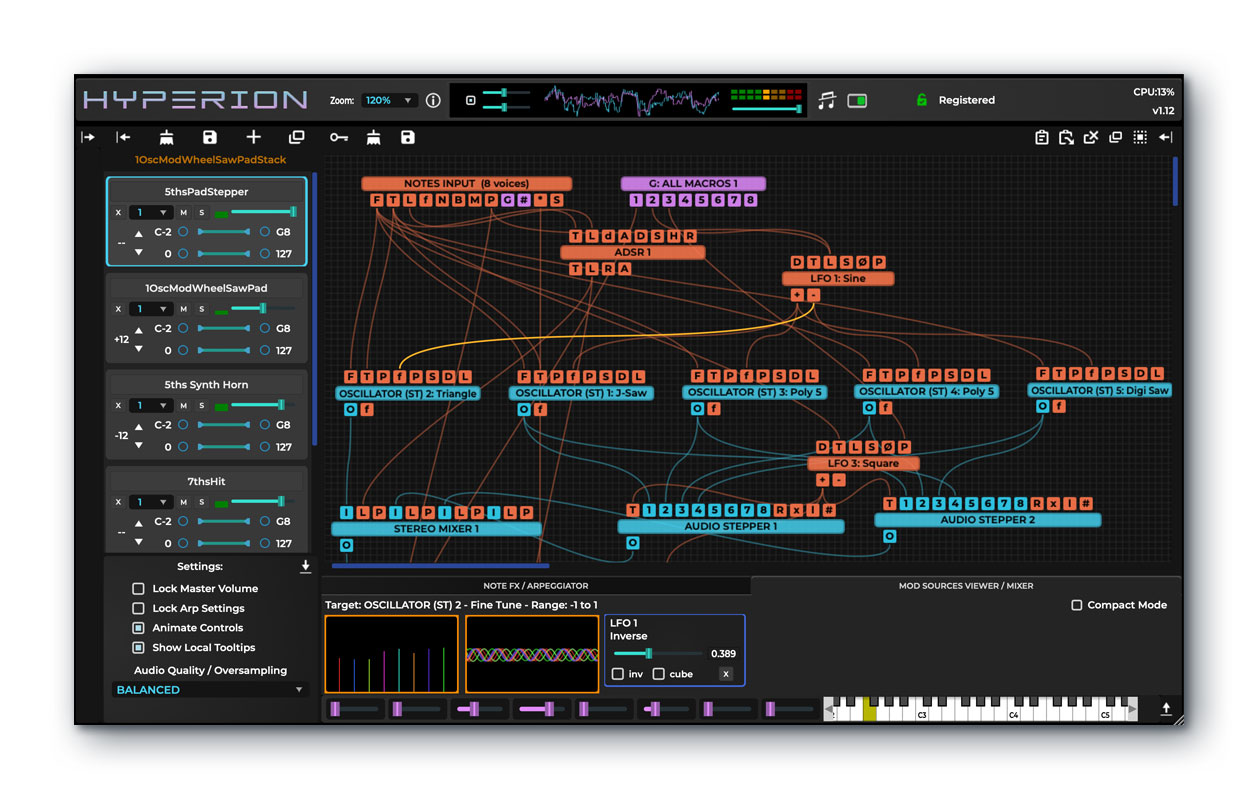1258x790 pixels.
Task: Click the broom icon next to the key icon
Action: 373,137
